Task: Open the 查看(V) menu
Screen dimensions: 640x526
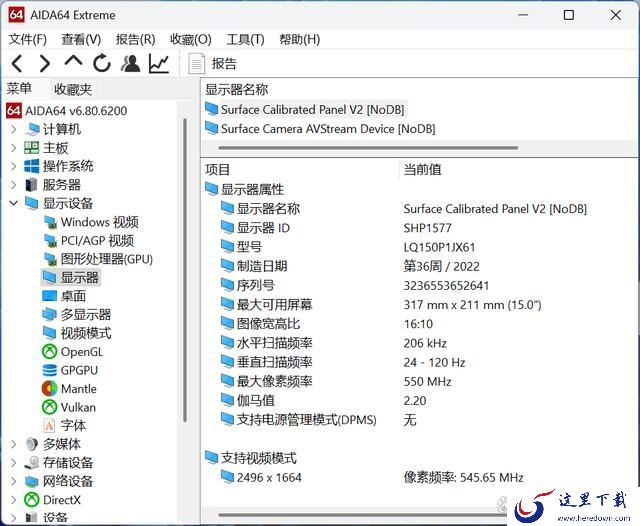Action: point(81,40)
